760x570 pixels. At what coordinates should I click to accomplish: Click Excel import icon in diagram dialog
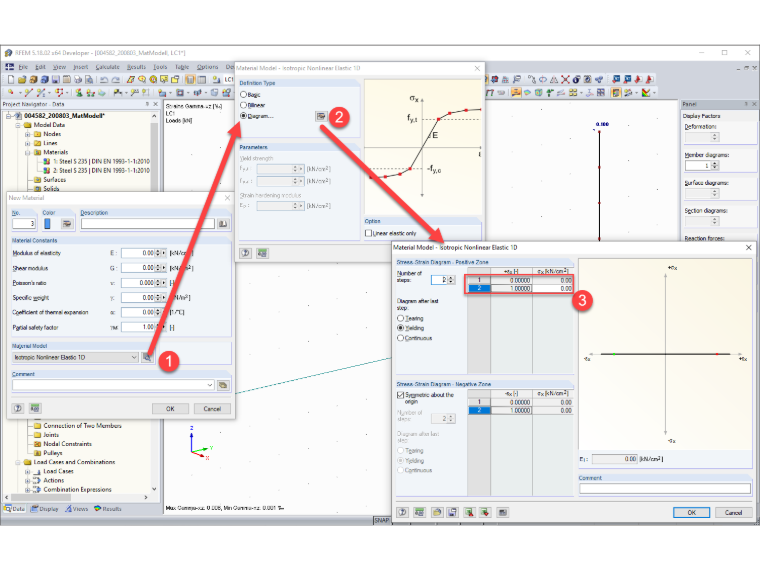coord(469,512)
